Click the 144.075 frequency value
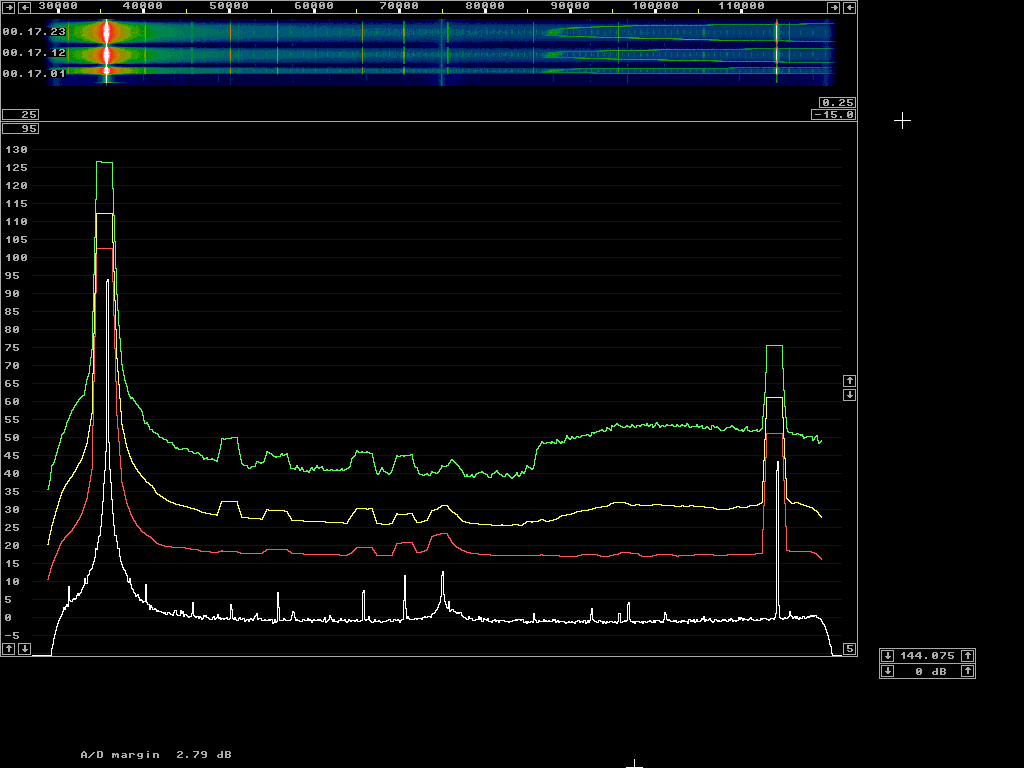1024x768 pixels. 927,656
